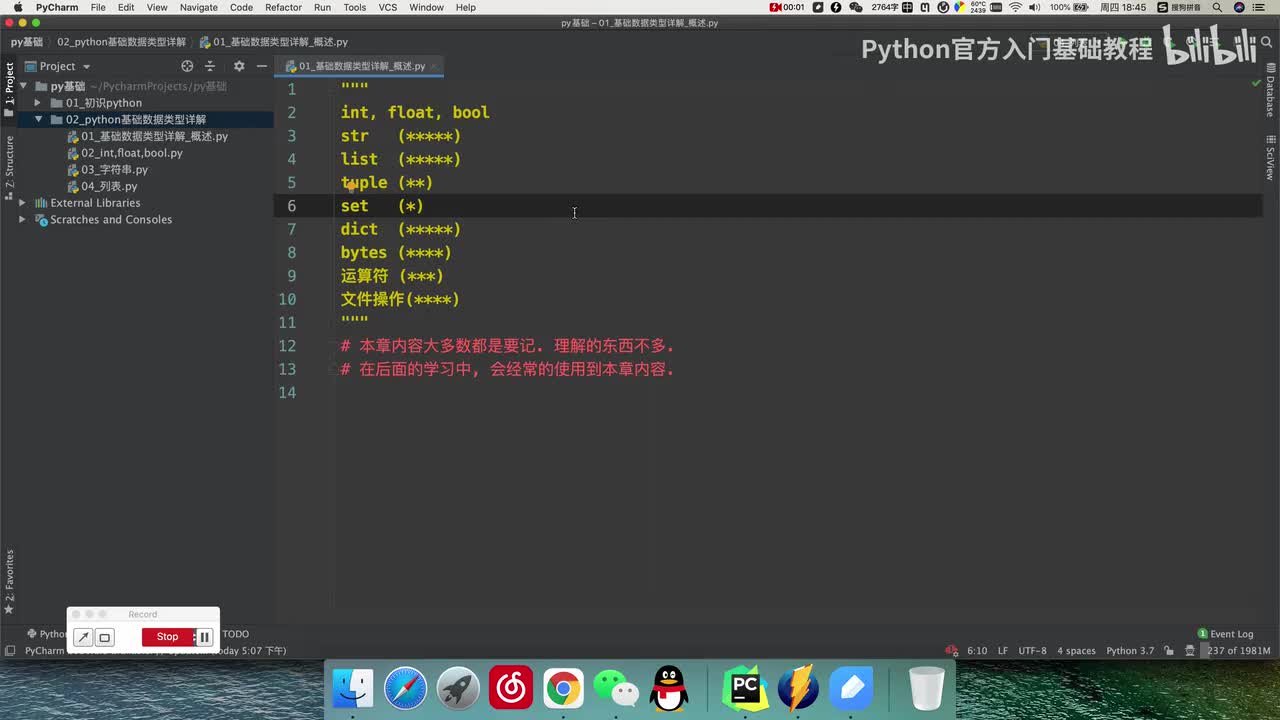Screen dimensions: 1280x720
Task: Pause the recording
Action: (x=204, y=637)
